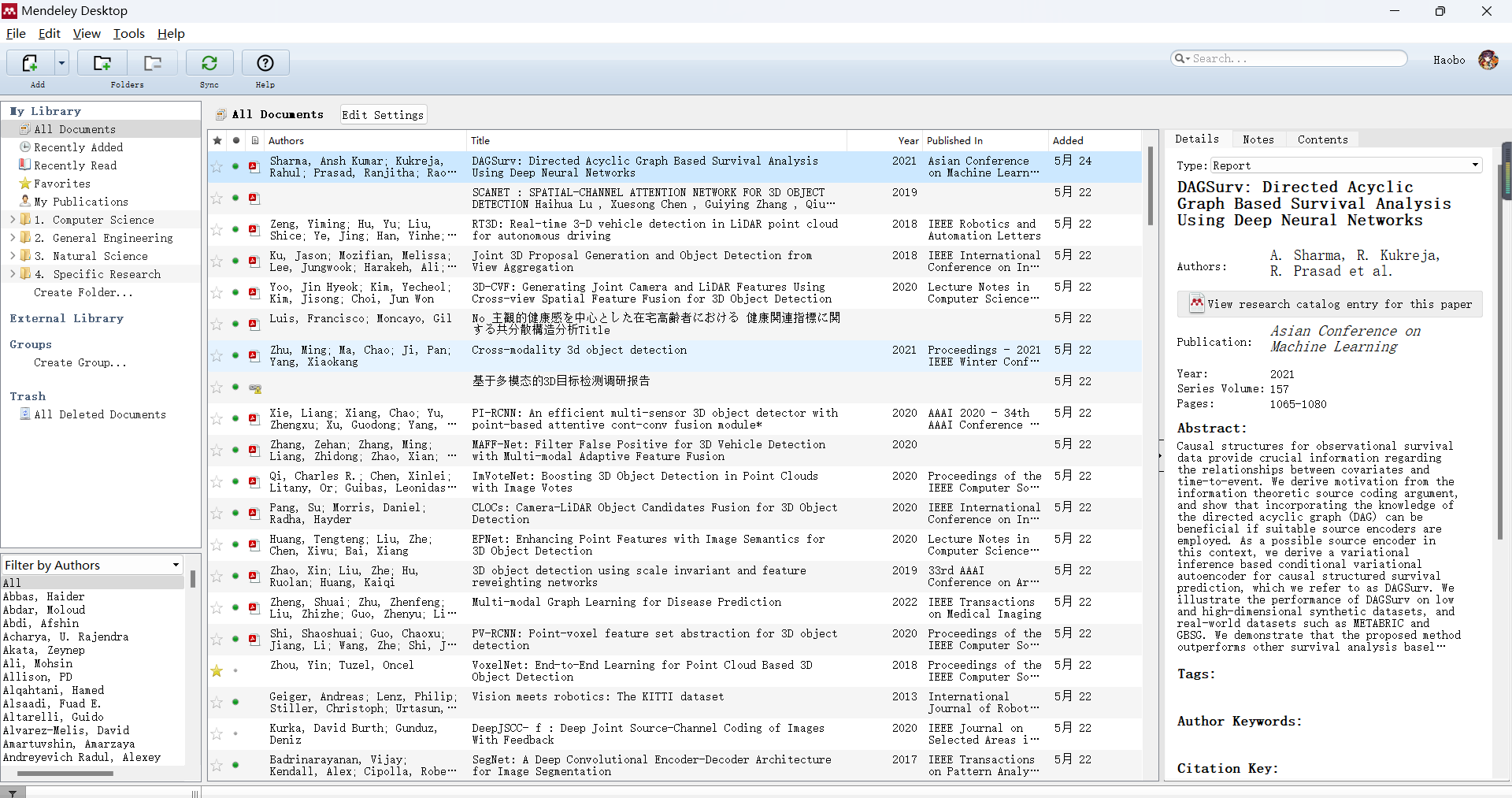Open PDF icon for MAFF-Net paper

coord(254,451)
